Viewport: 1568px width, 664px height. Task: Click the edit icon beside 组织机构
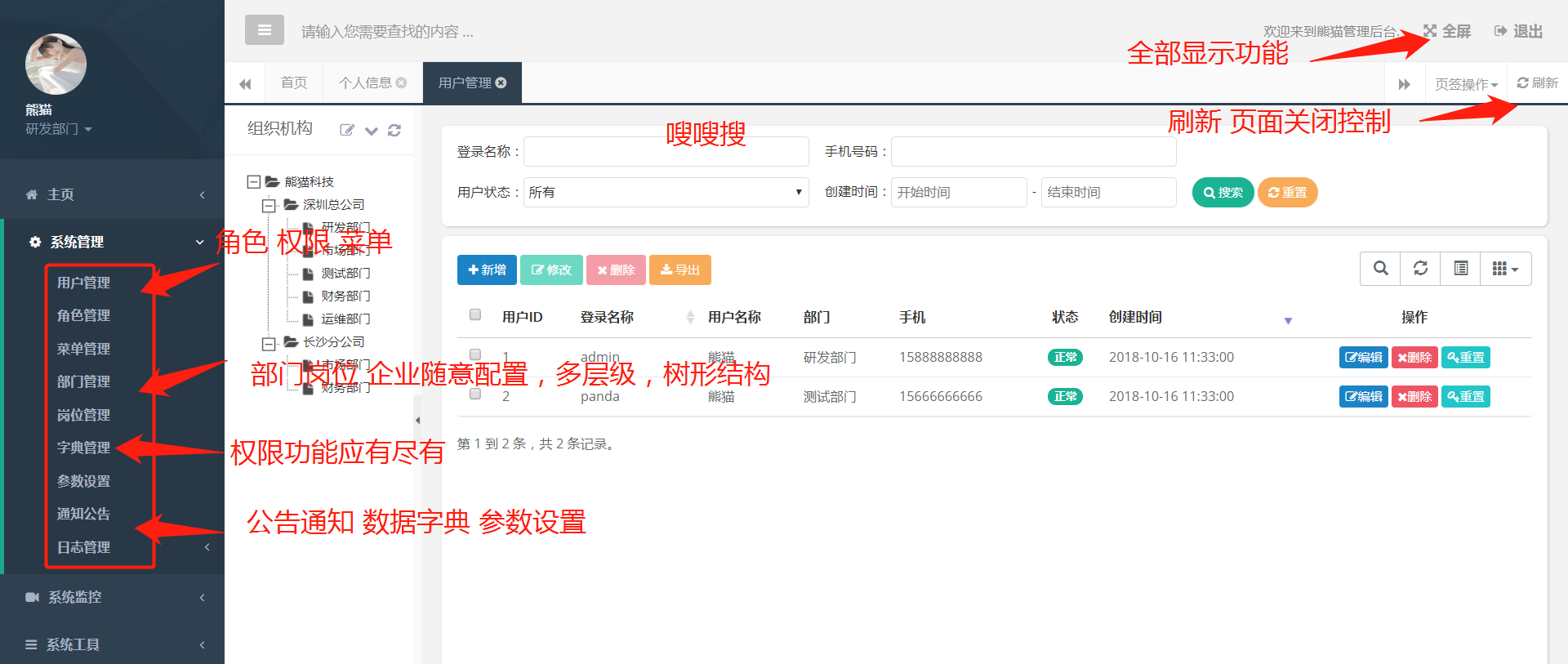click(347, 130)
